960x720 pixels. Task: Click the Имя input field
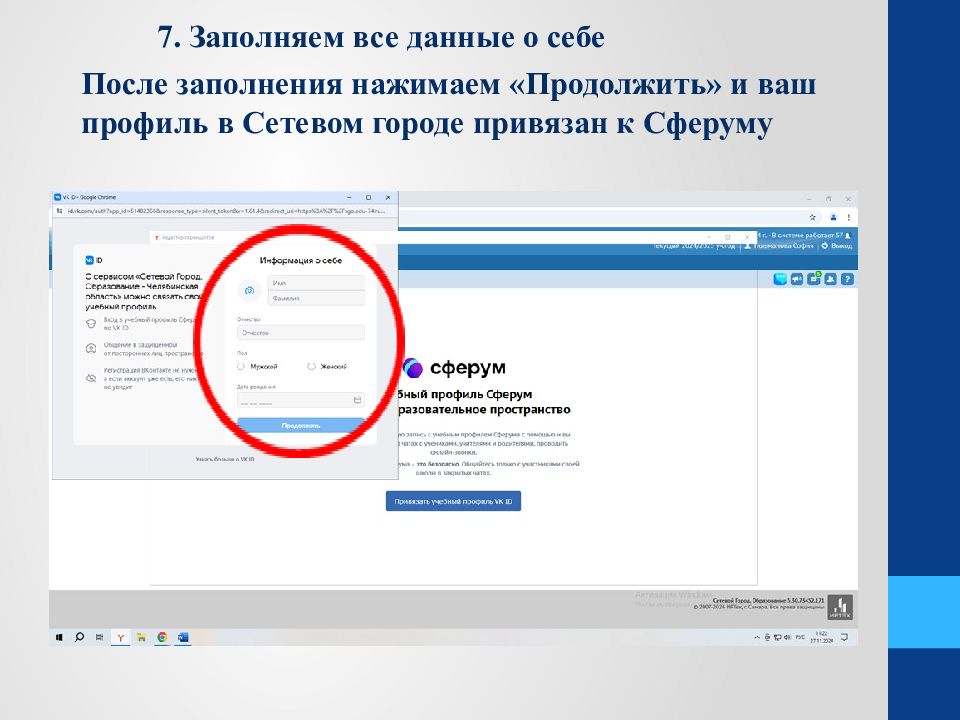tap(316, 283)
